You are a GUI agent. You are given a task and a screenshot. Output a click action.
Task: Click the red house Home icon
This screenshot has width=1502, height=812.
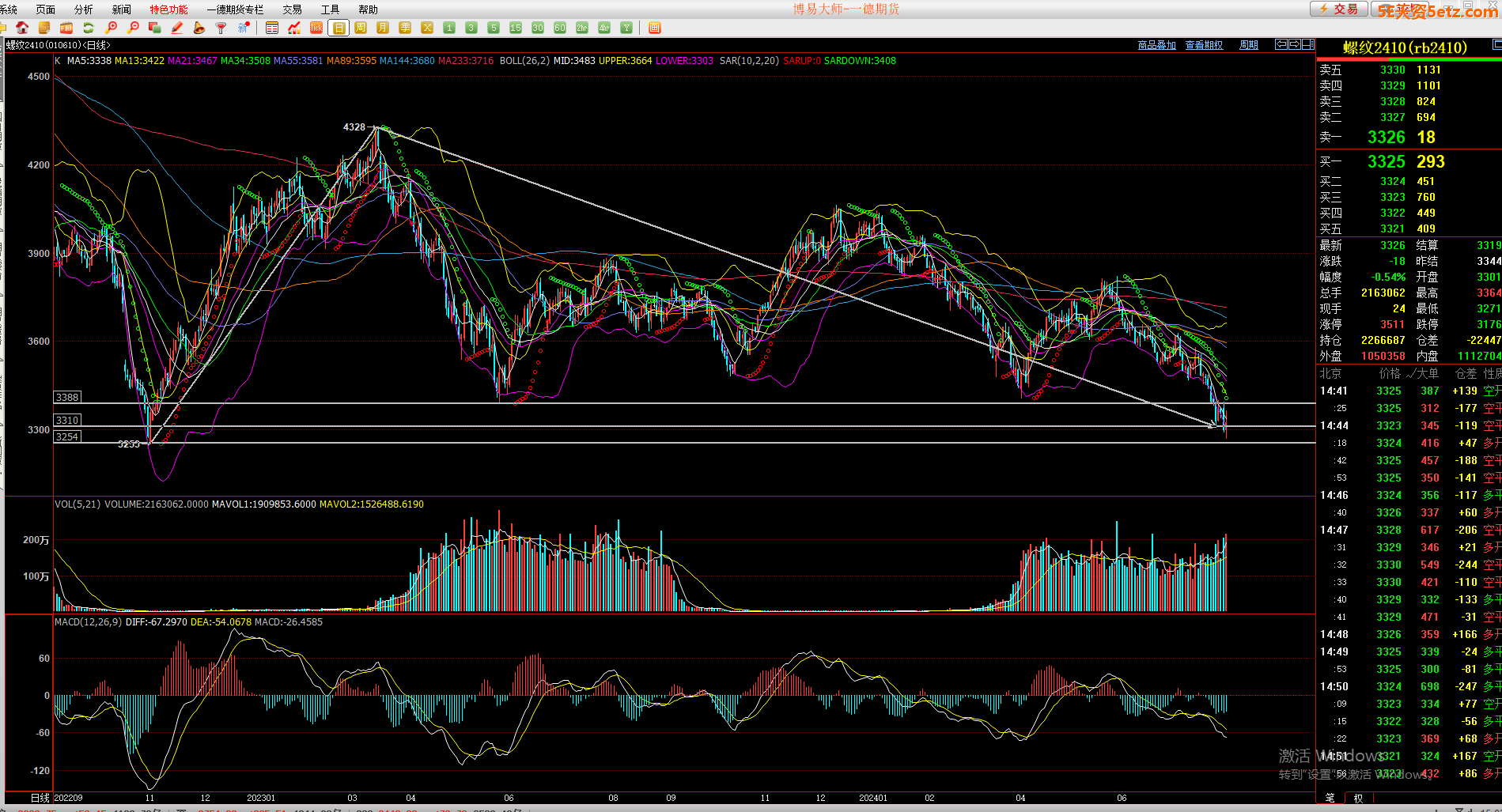click(22, 28)
